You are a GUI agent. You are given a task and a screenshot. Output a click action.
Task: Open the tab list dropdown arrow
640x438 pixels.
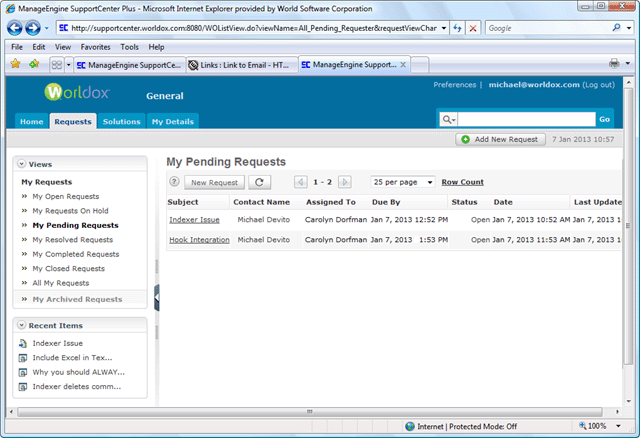coord(69,65)
